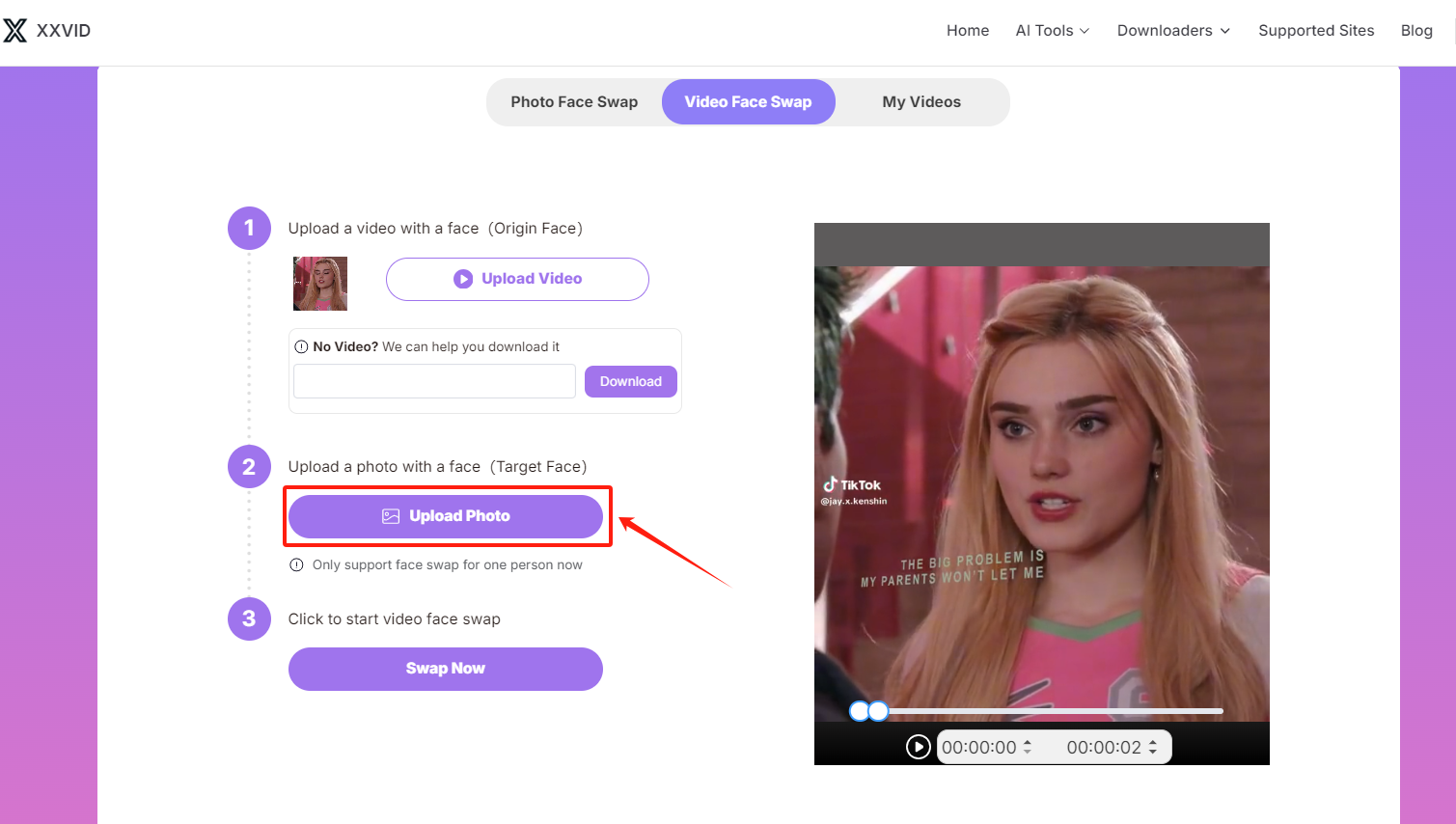
Task: Click the uploaded video thumbnail
Action: pyautogui.click(x=319, y=283)
